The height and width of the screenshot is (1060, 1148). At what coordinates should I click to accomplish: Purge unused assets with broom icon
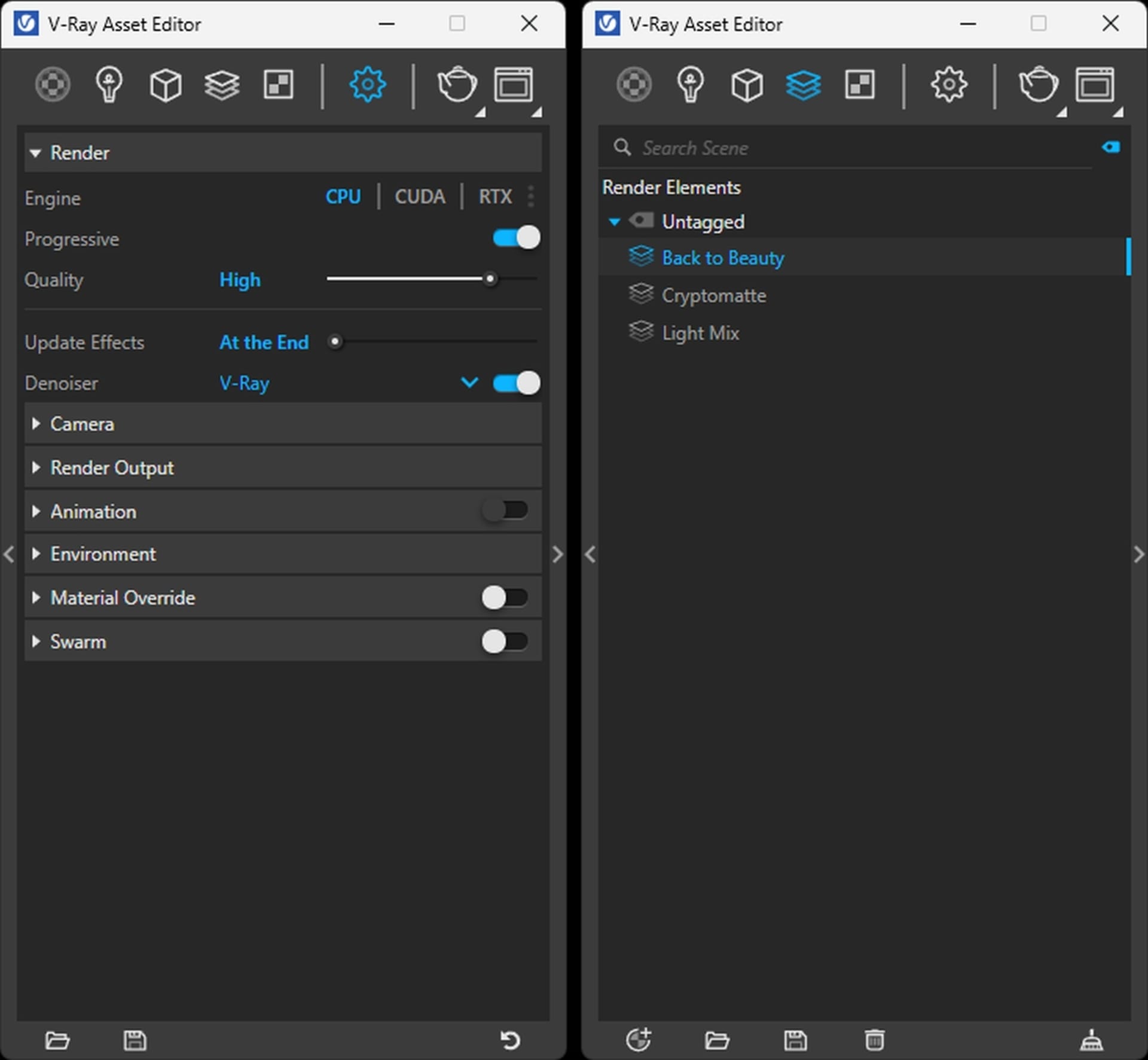coord(1092,1040)
